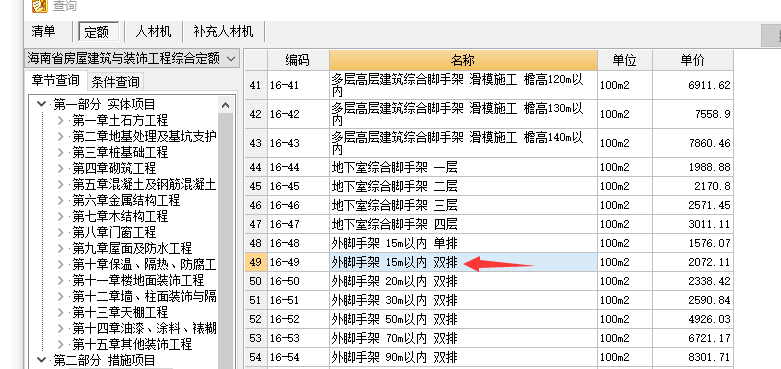Screen dimensions: 781x369
Task: Click price cell 6911.62
Action: [693, 85]
